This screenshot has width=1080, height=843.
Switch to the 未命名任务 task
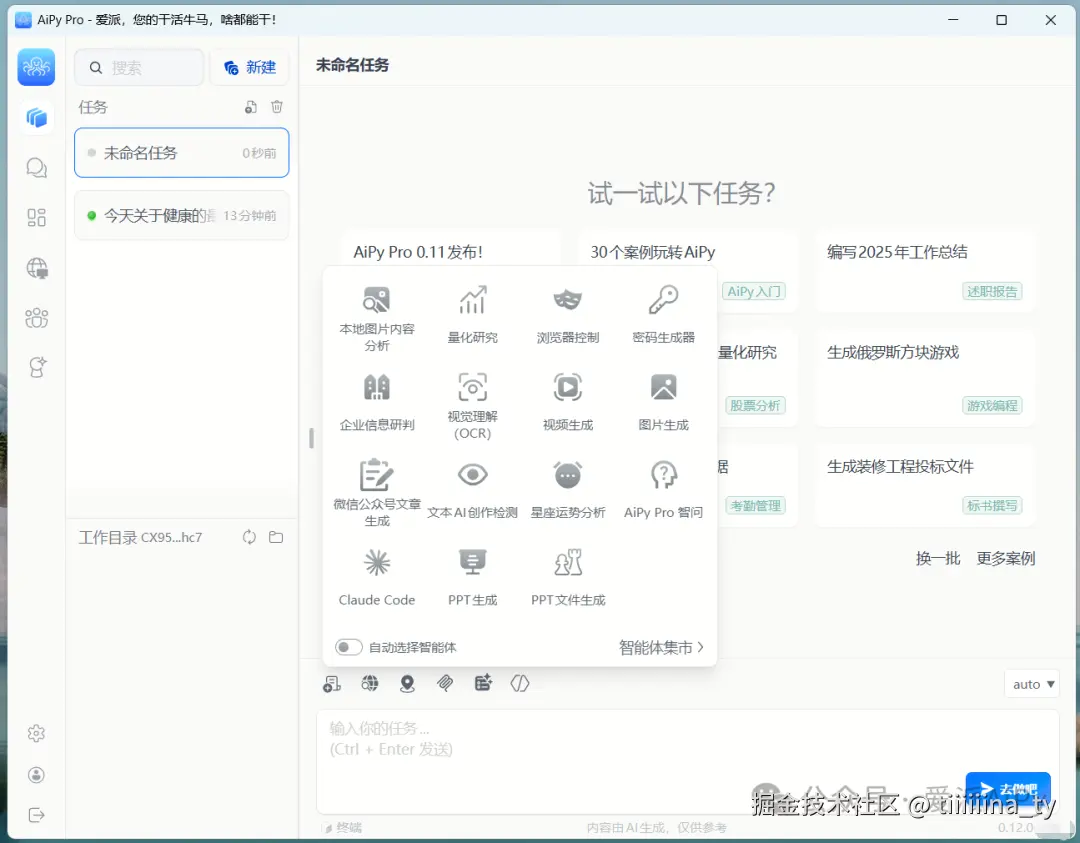(181, 152)
